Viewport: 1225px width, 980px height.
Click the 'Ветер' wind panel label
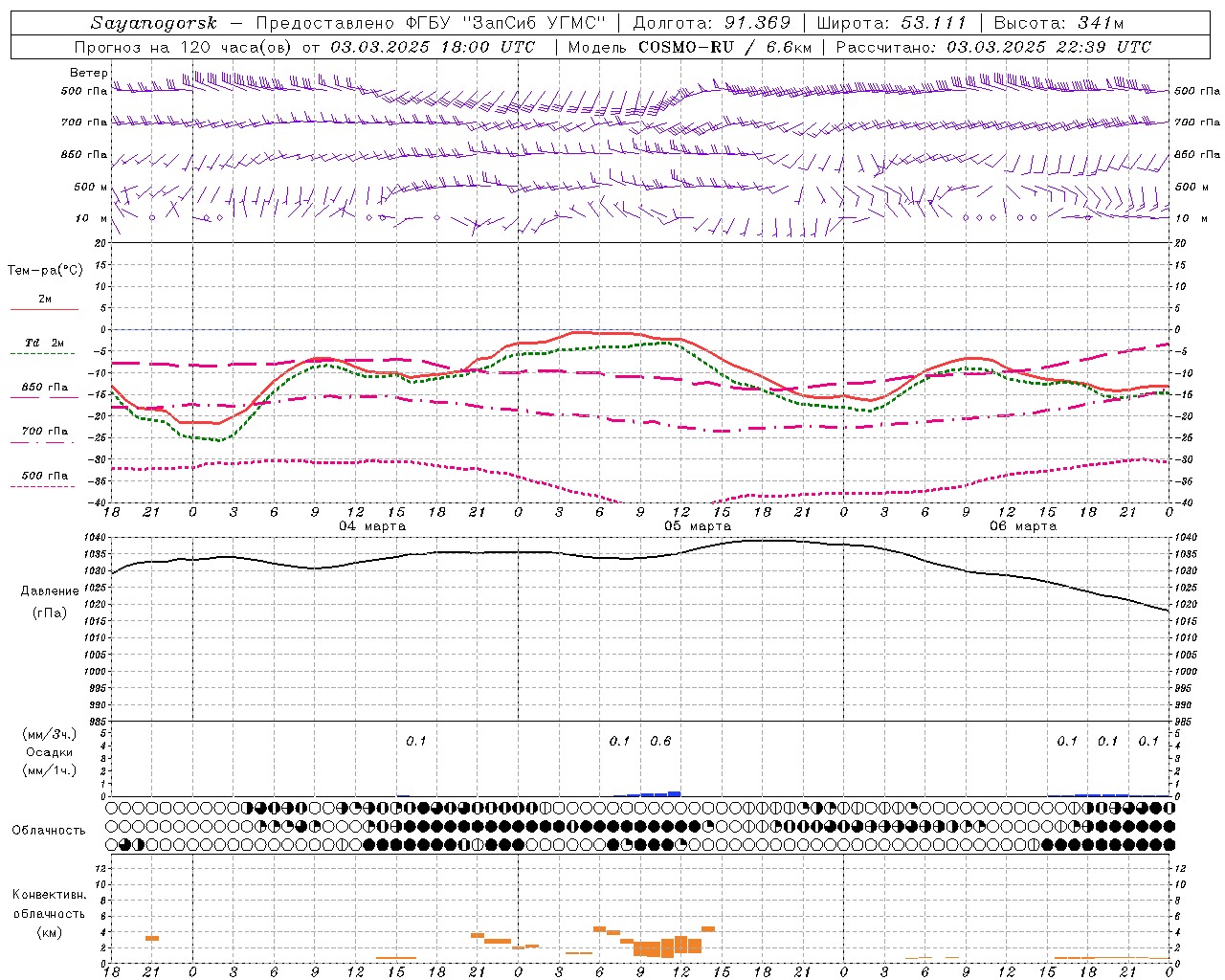coord(89,73)
